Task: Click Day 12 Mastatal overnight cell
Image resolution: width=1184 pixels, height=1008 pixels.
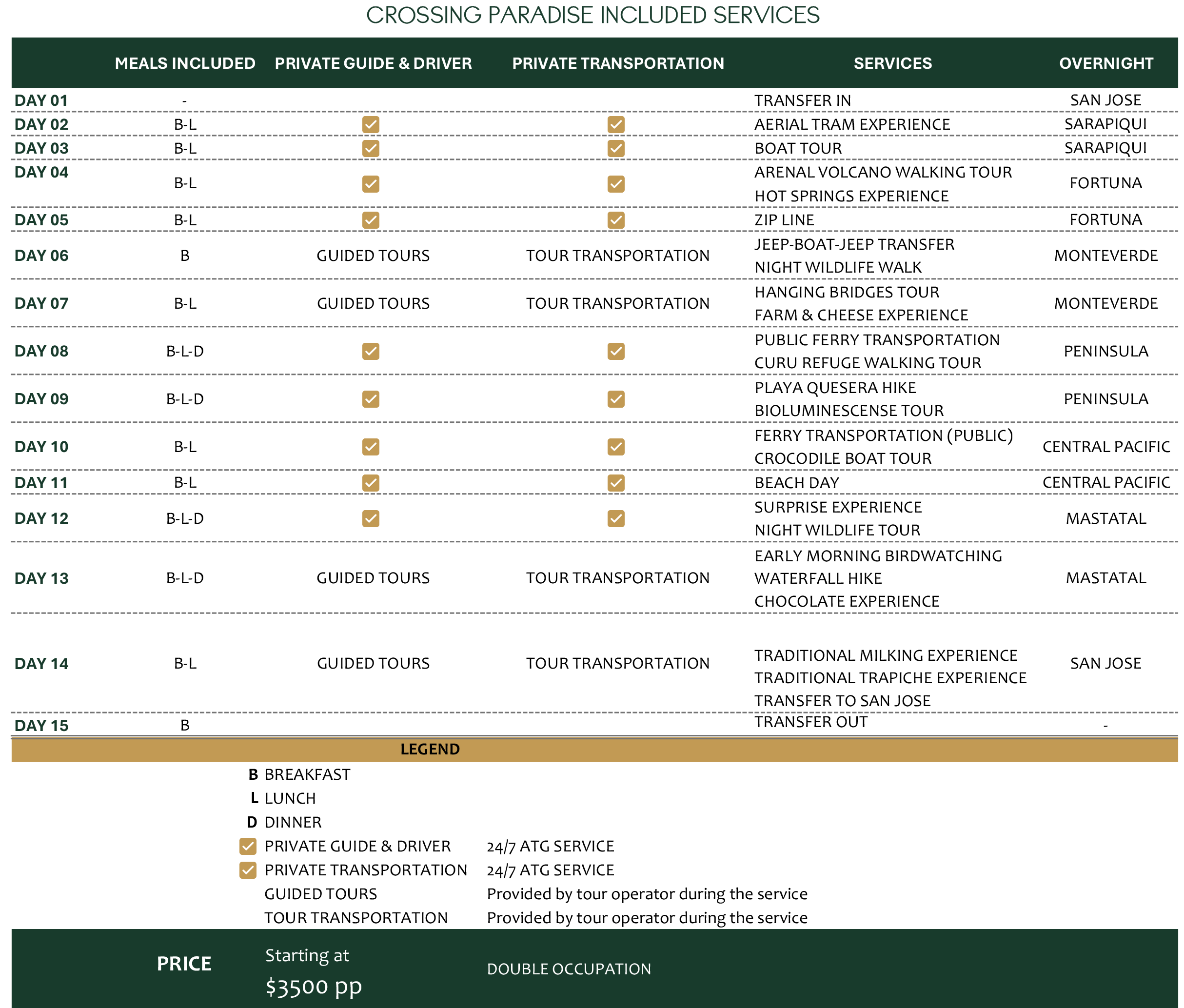Action: point(1106,518)
